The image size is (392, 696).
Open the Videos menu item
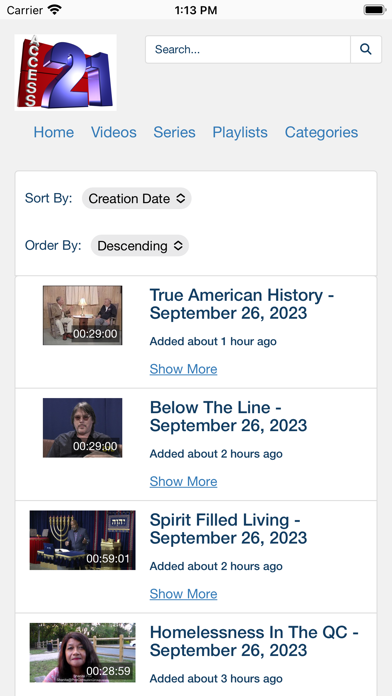tap(114, 132)
